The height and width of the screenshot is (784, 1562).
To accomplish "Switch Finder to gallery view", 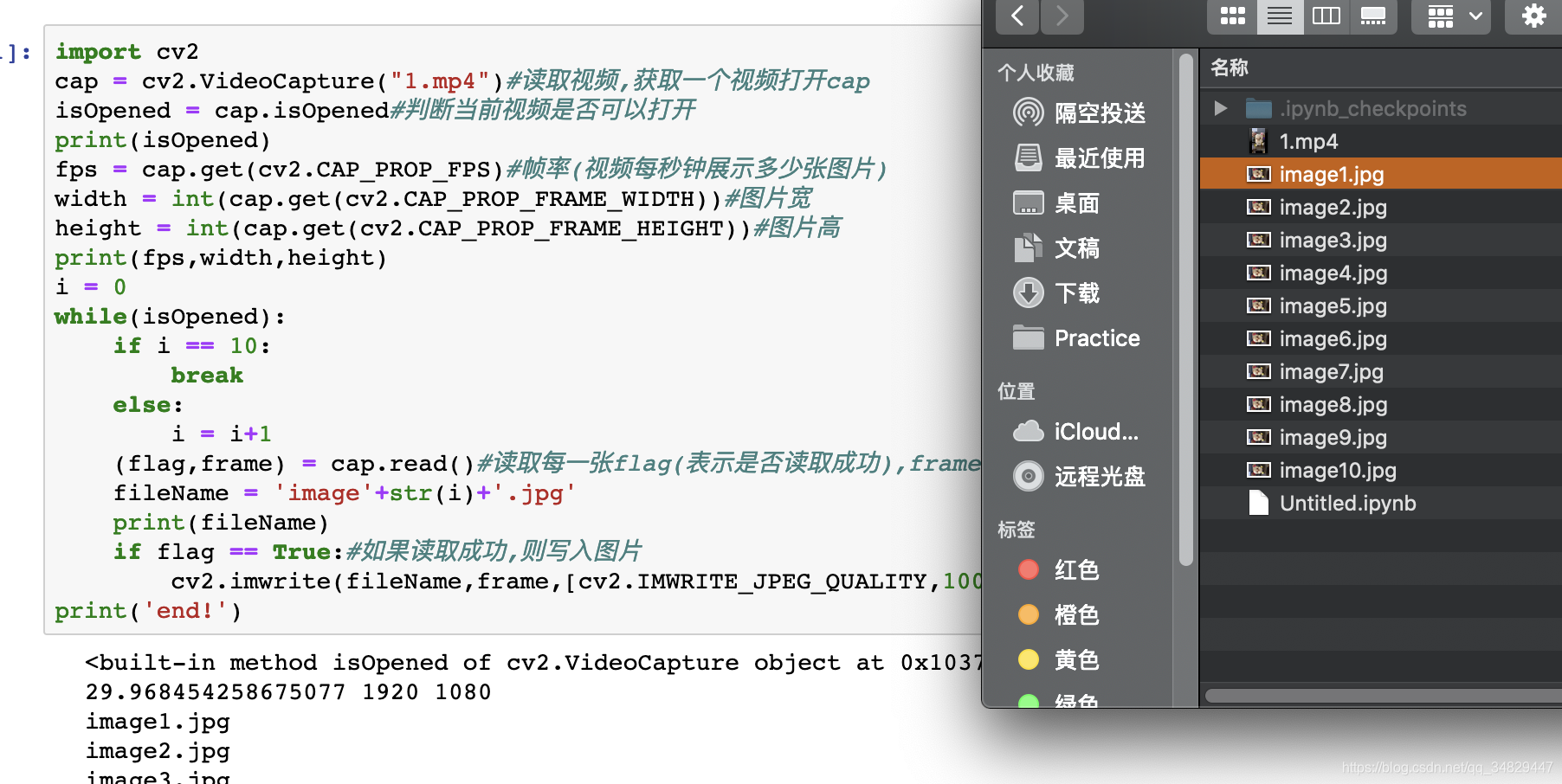I will (1373, 16).
